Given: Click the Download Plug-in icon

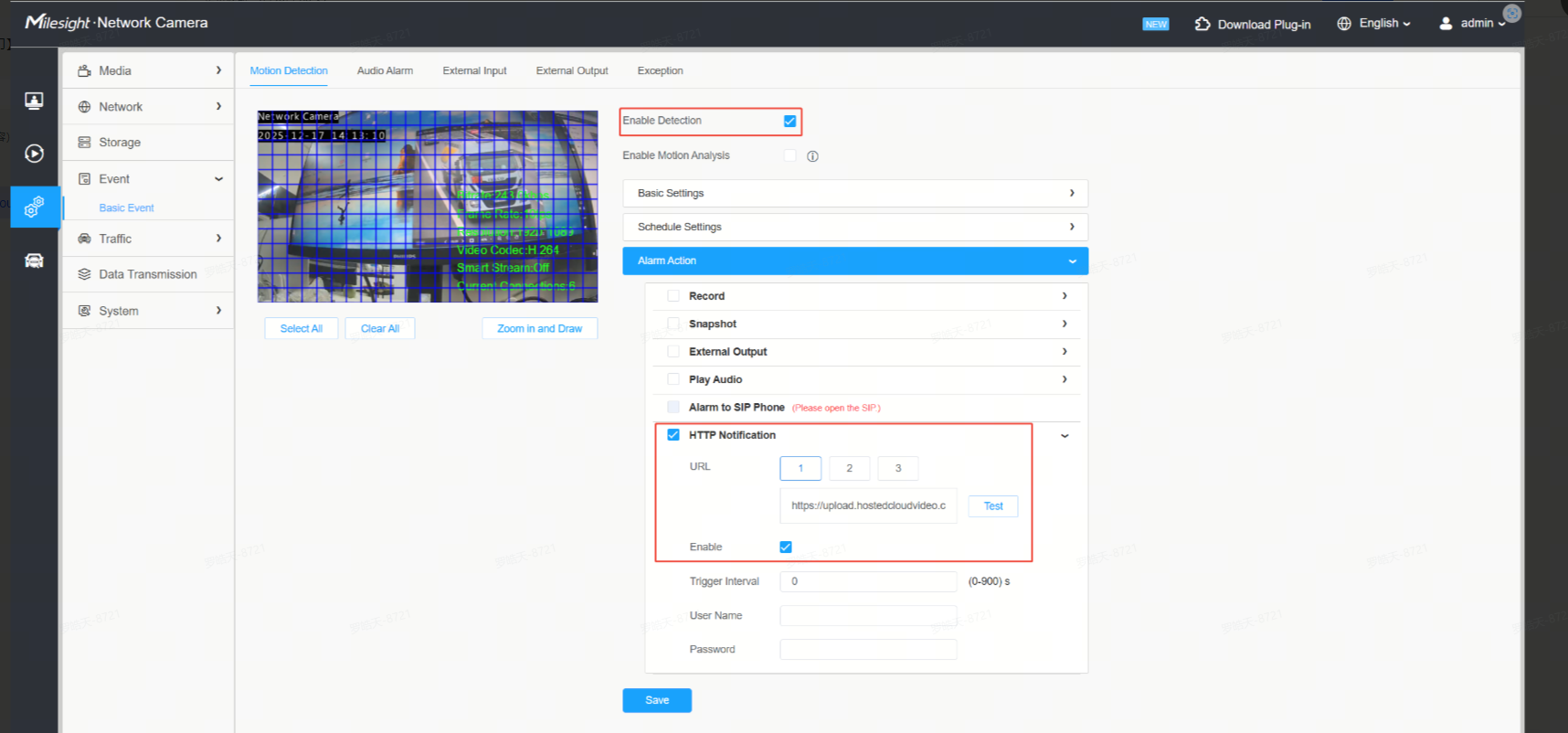Looking at the screenshot, I should (x=1202, y=24).
